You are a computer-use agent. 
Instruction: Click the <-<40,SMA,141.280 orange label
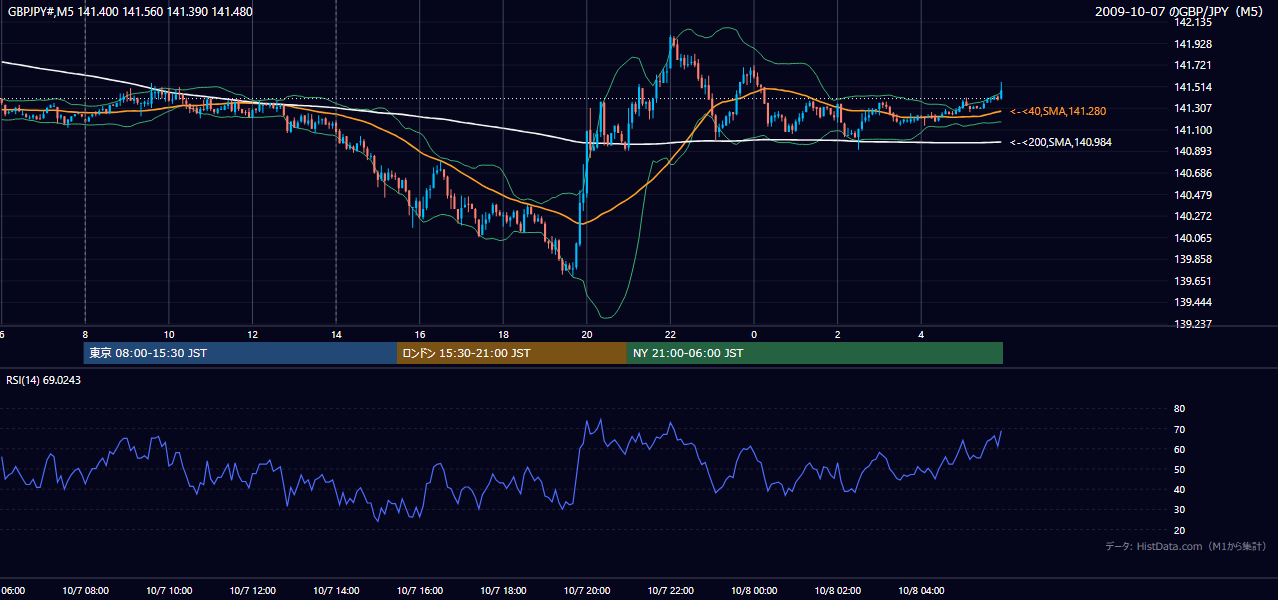click(x=1058, y=111)
